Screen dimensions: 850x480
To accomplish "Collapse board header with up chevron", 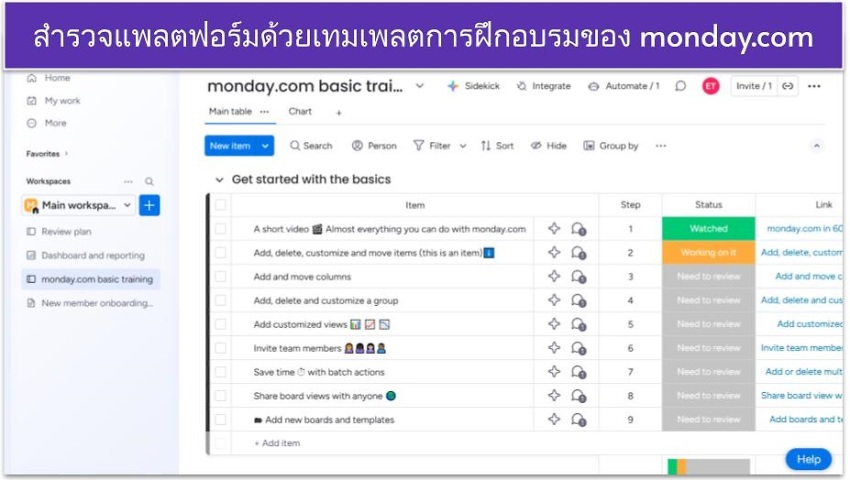I will click(x=816, y=146).
